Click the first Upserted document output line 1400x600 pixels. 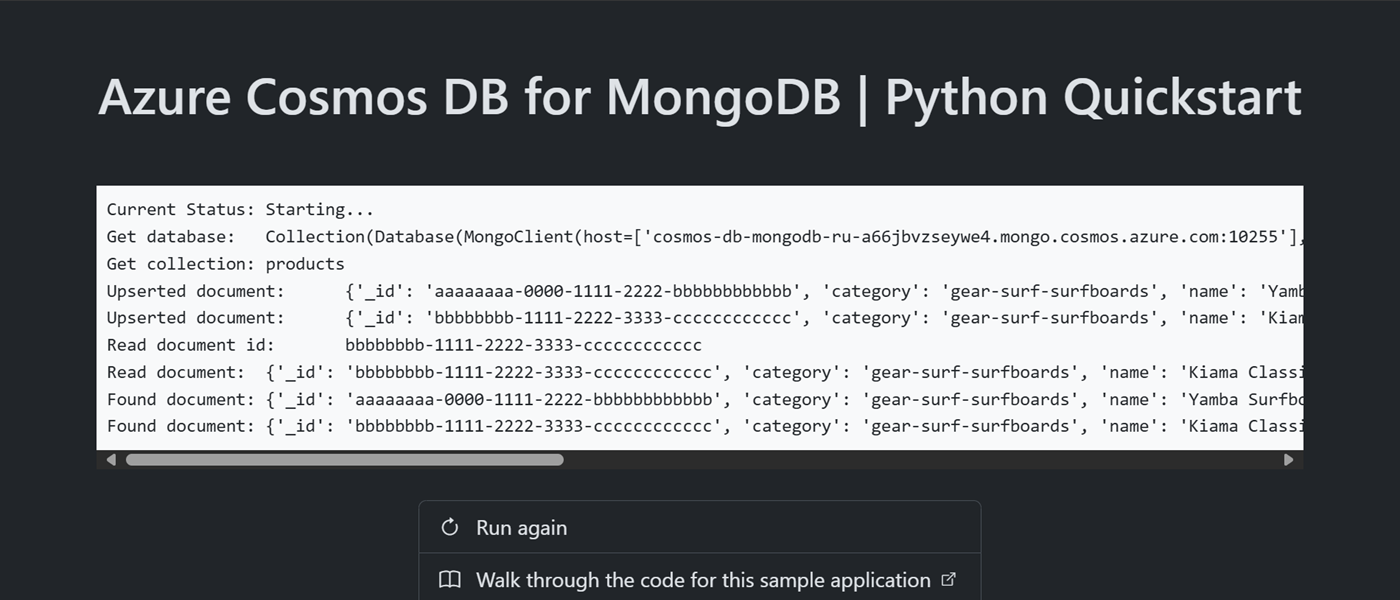tap(500, 290)
